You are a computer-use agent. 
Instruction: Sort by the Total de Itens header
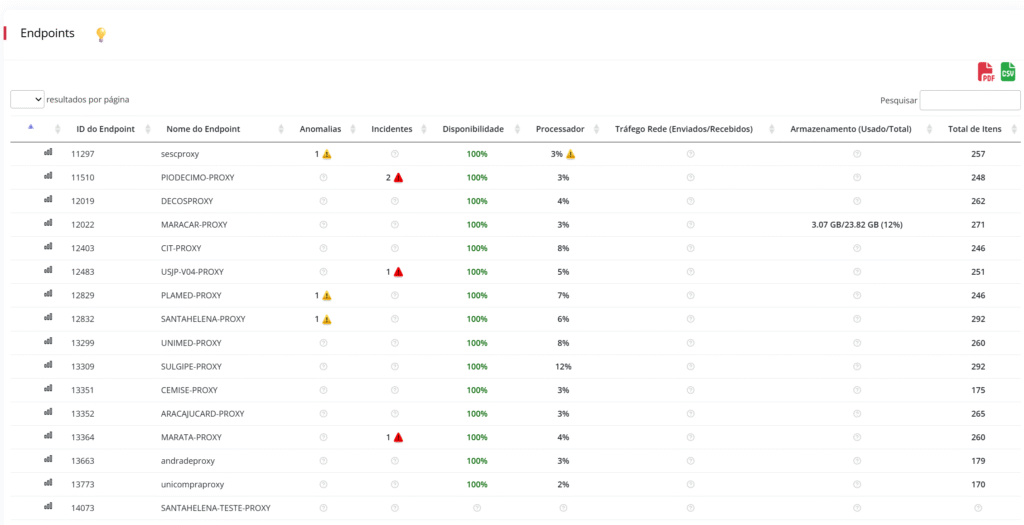[974, 129]
